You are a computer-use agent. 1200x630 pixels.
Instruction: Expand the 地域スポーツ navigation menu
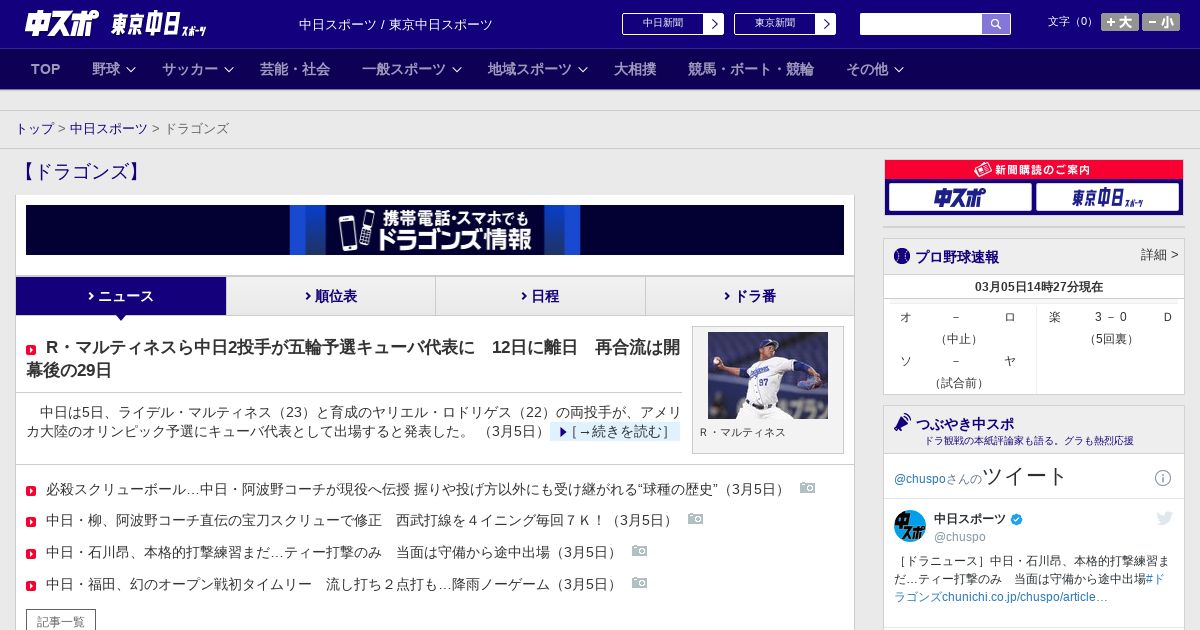pos(538,69)
